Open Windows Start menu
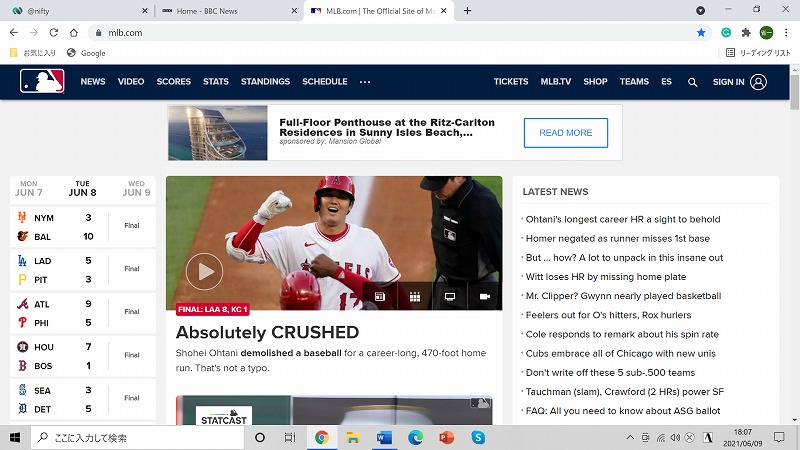 pos(15,438)
